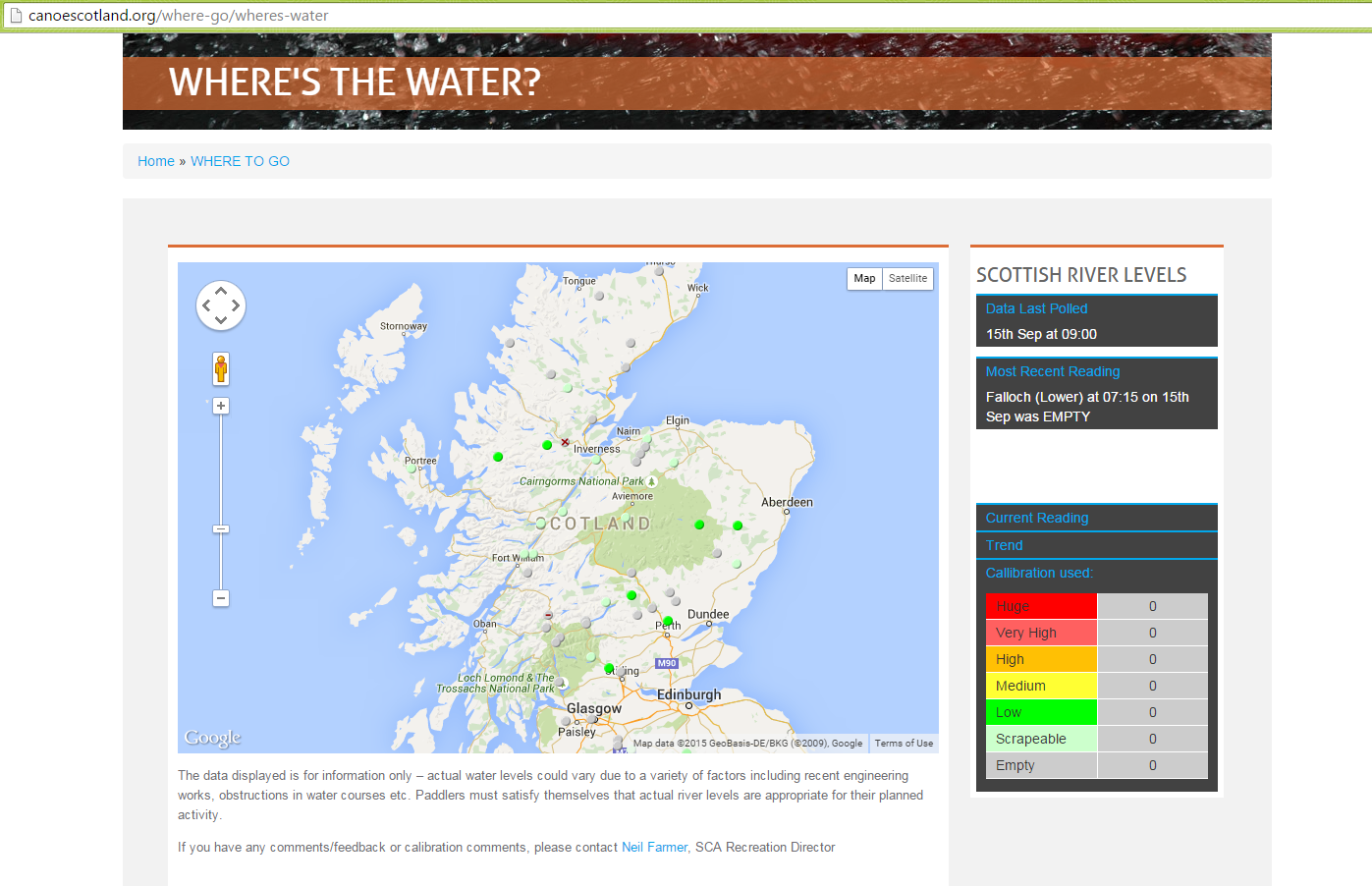Zoom out with the map minus button
Image resolution: width=1372 pixels, height=886 pixels.
pyautogui.click(x=221, y=598)
